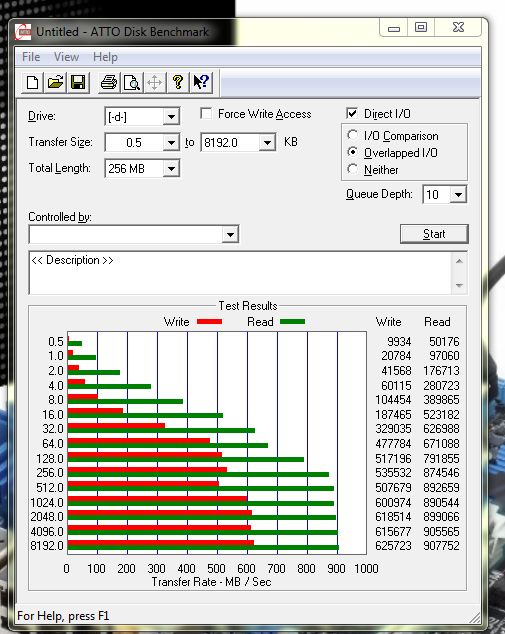This screenshot has width=505, height=634.
Task: Click the yellow question mark About icon
Action: click(178, 82)
